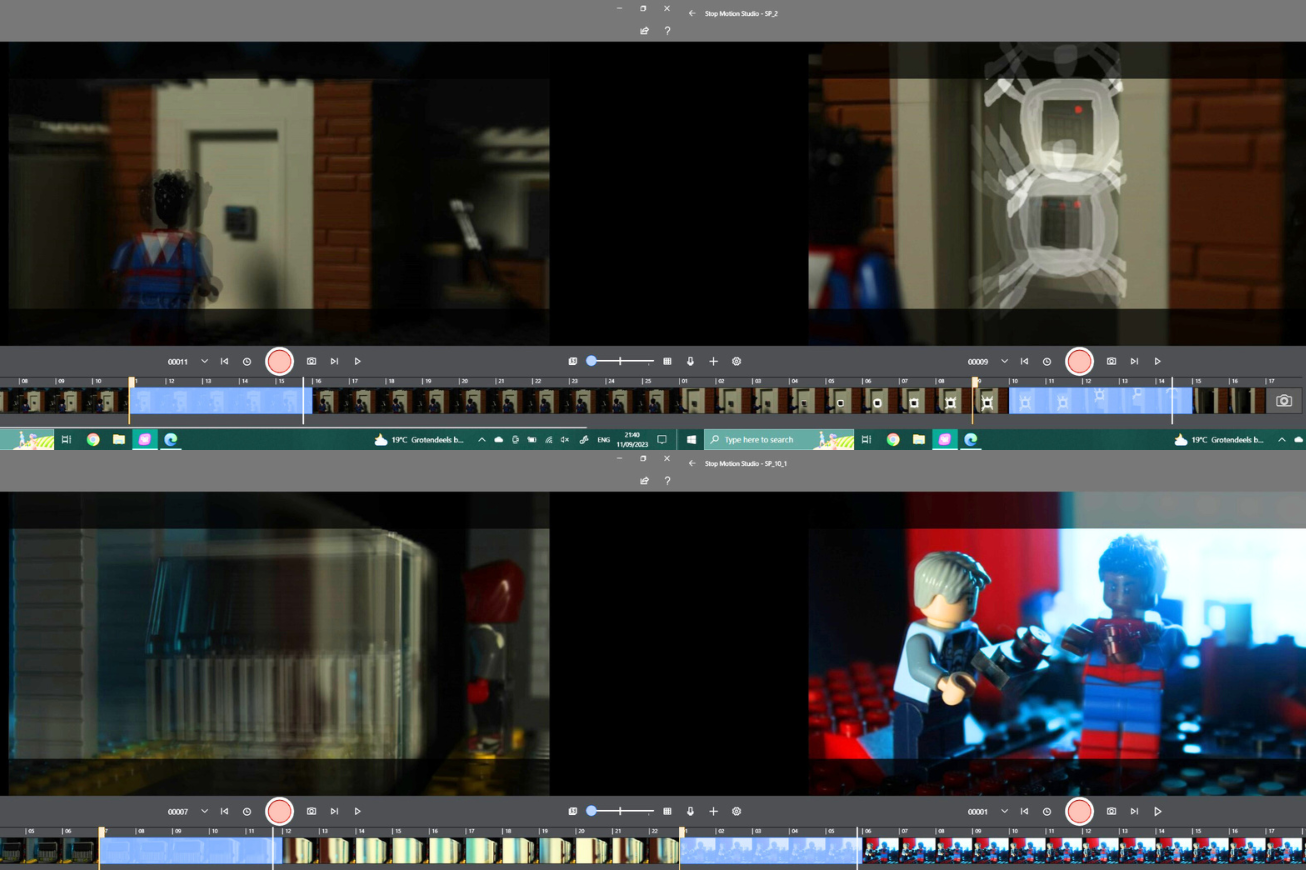Click the red record button near 00001
Screen dimensions: 1306x870
[1079, 812]
